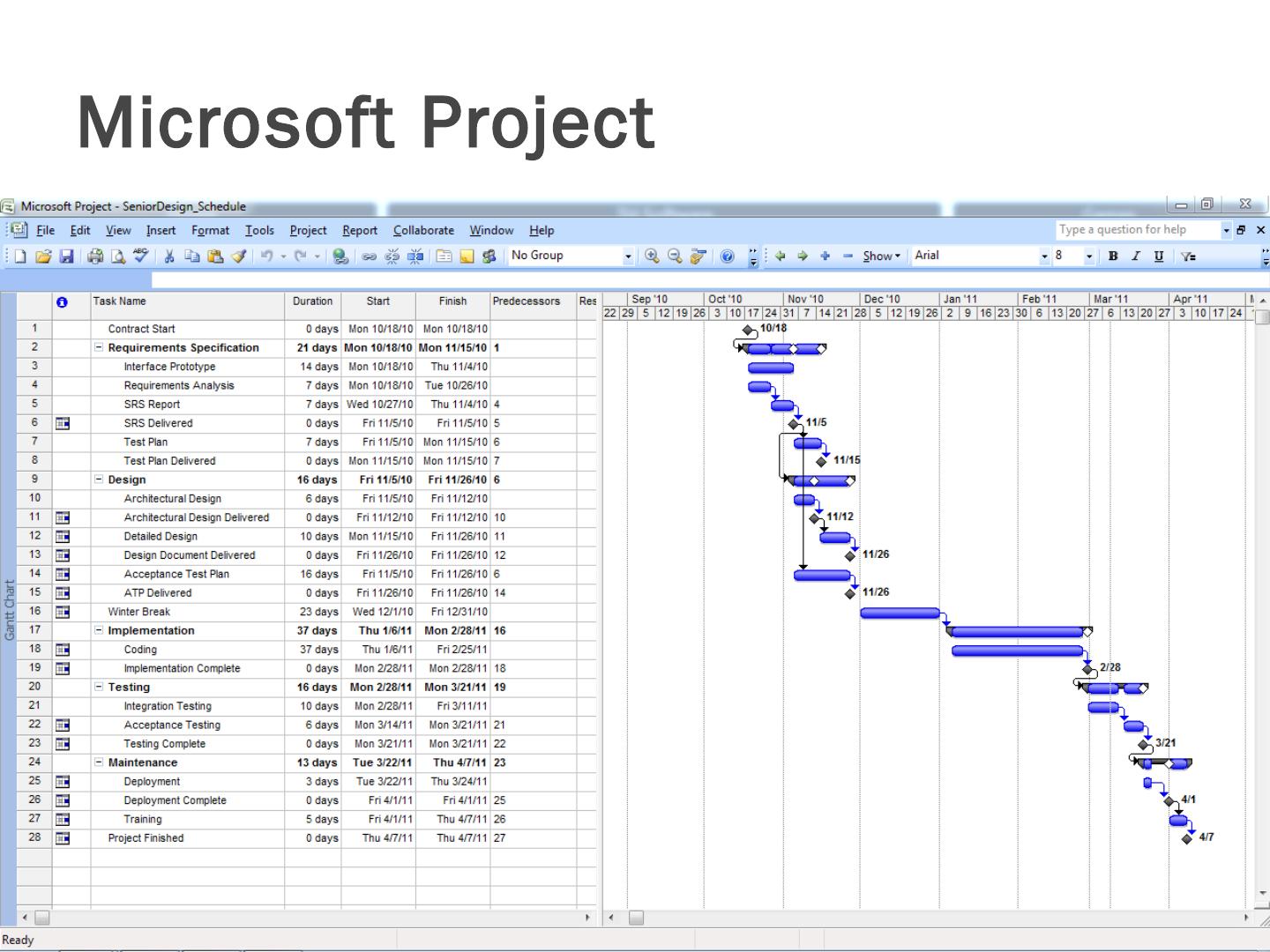Collapse the Maintenance summary task
This screenshot has height=952, width=1270.
click(x=99, y=763)
